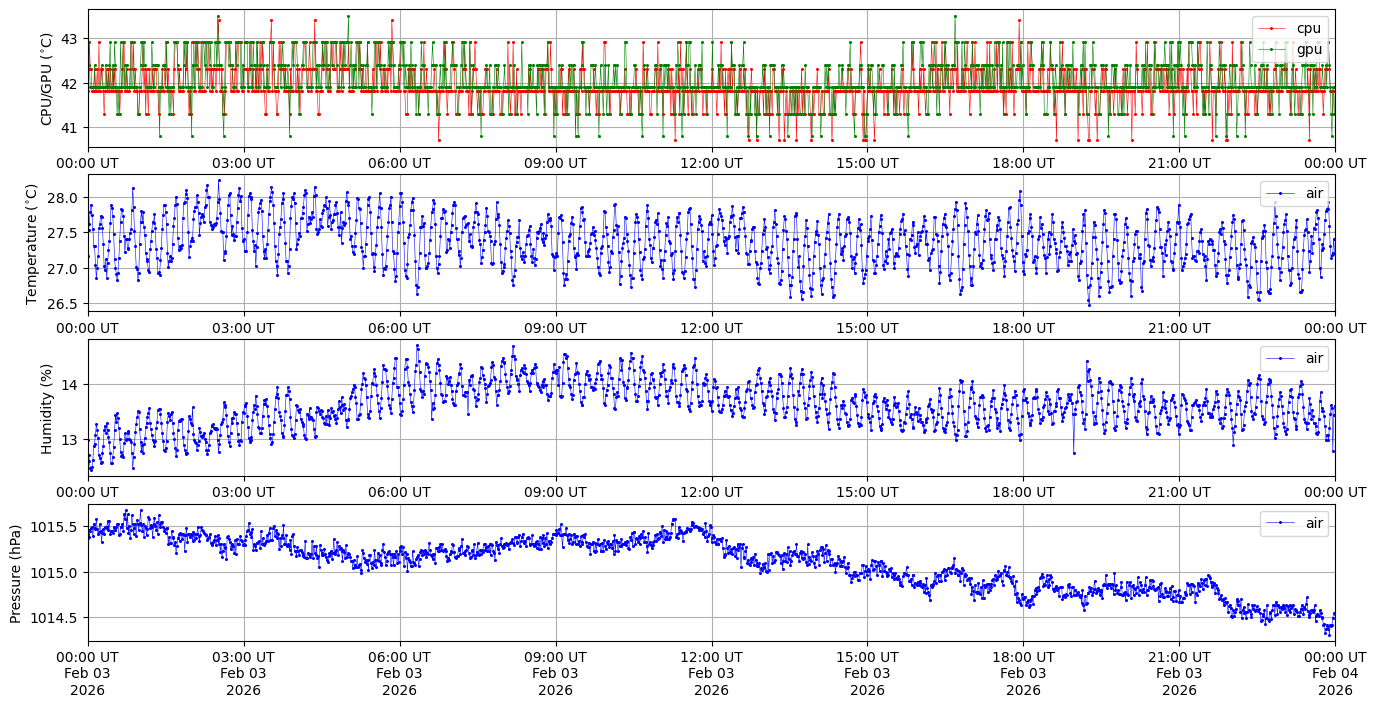
Task: Click the Feb 04 2026 date label
Action: (1335, 673)
